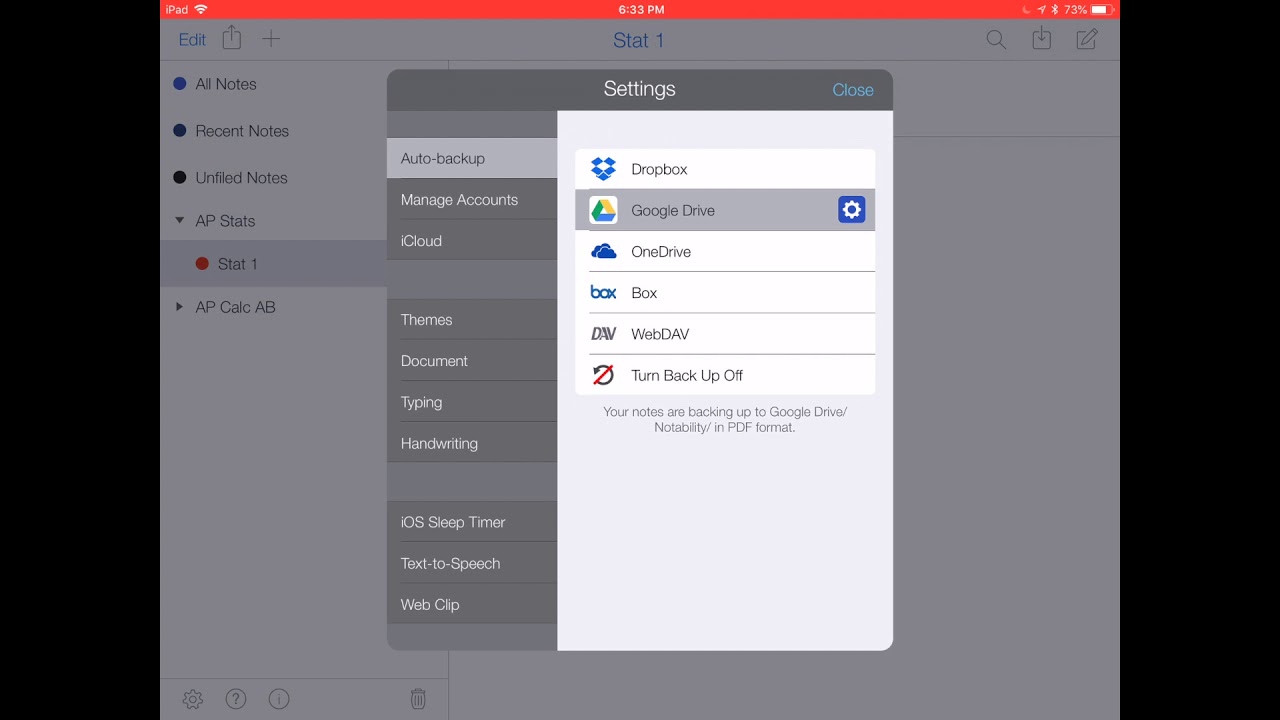The height and width of the screenshot is (720, 1280).
Task: Open Themes settings section
Action: click(x=472, y=320)
